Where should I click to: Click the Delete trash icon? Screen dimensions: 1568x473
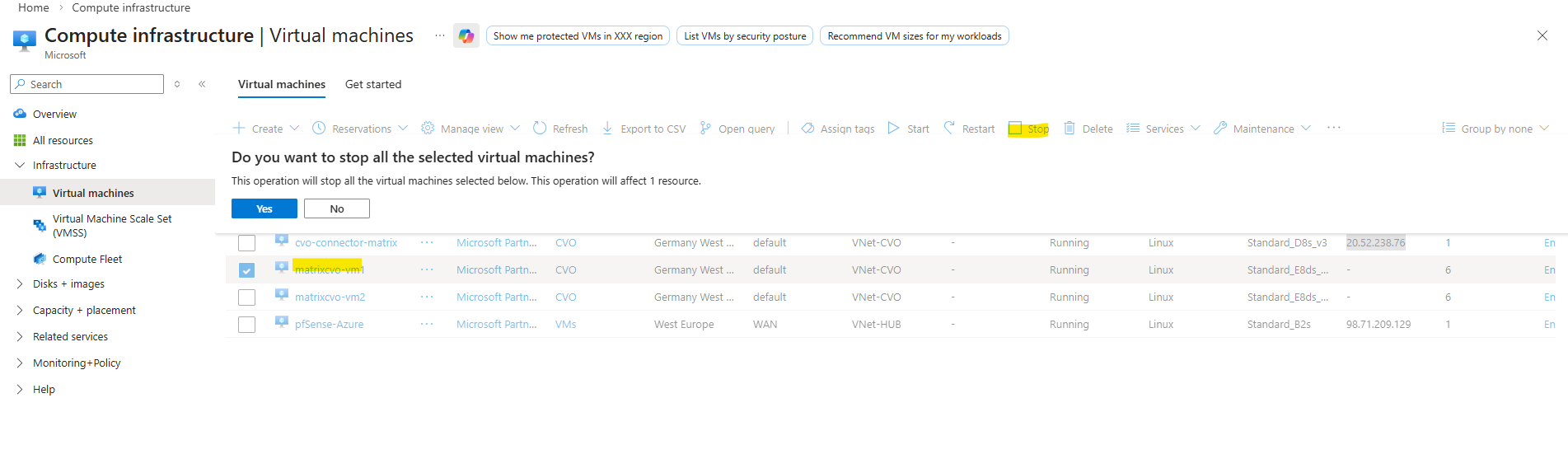(1070, 128)
